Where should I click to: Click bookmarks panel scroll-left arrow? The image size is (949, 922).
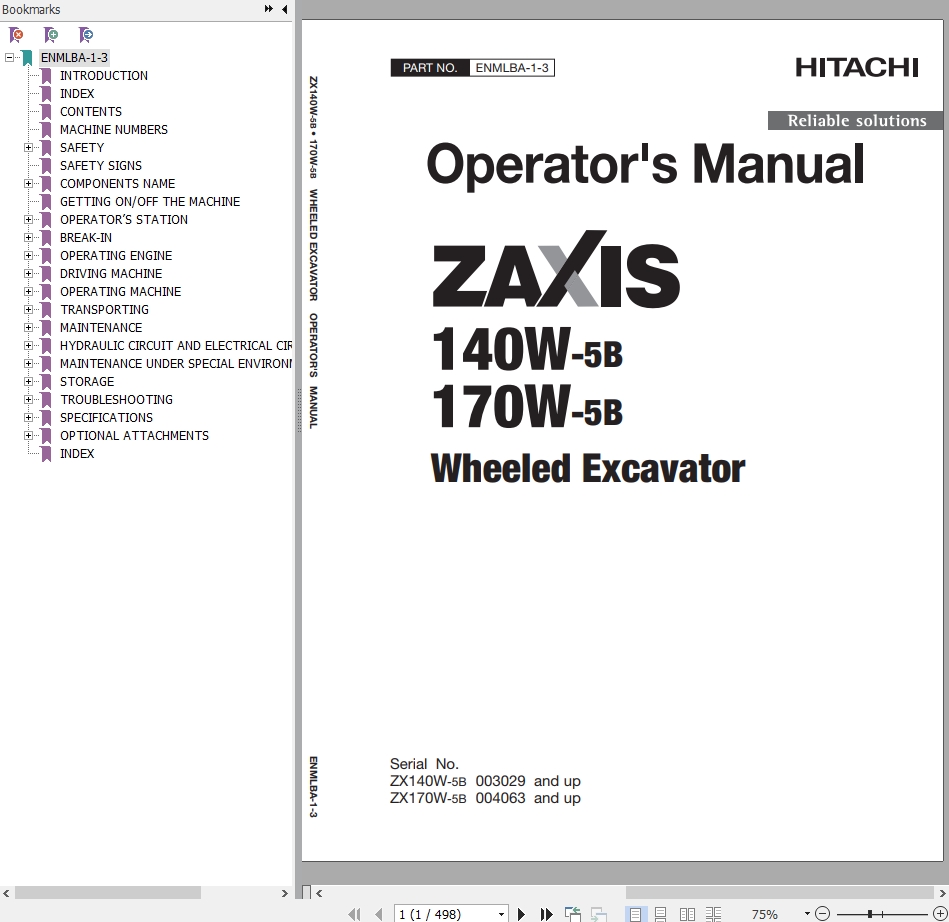coord(6,893)
